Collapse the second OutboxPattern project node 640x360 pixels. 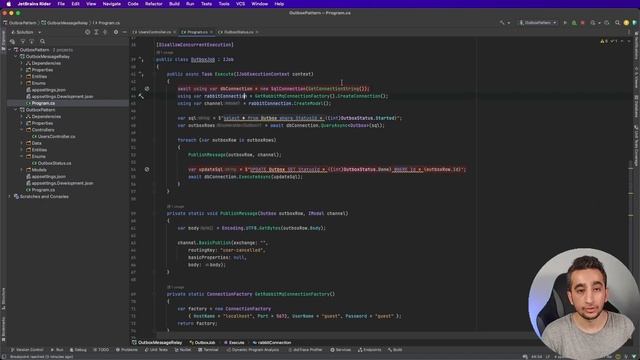16,110
